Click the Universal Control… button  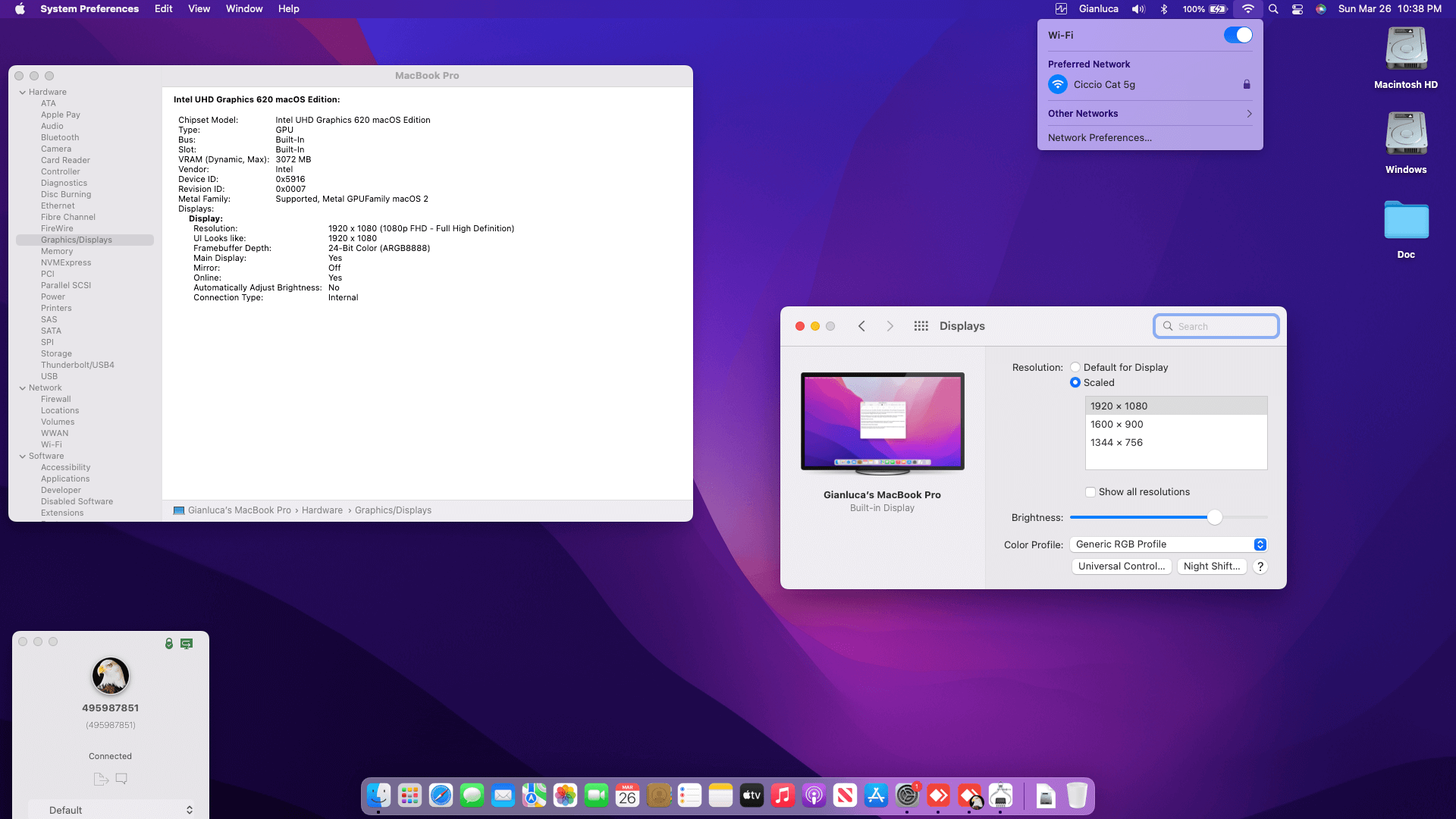tap(1121, 566)
